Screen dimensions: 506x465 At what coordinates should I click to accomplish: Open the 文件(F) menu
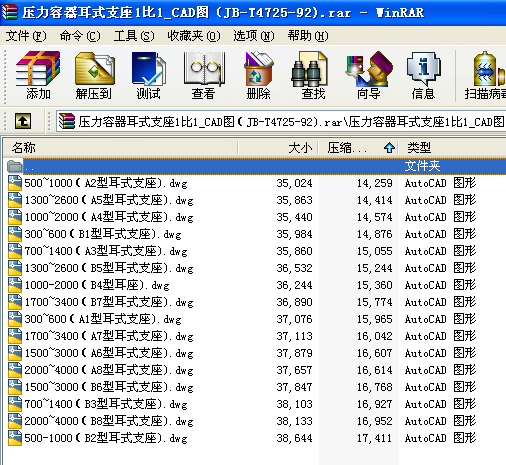[x=26, y=36]
